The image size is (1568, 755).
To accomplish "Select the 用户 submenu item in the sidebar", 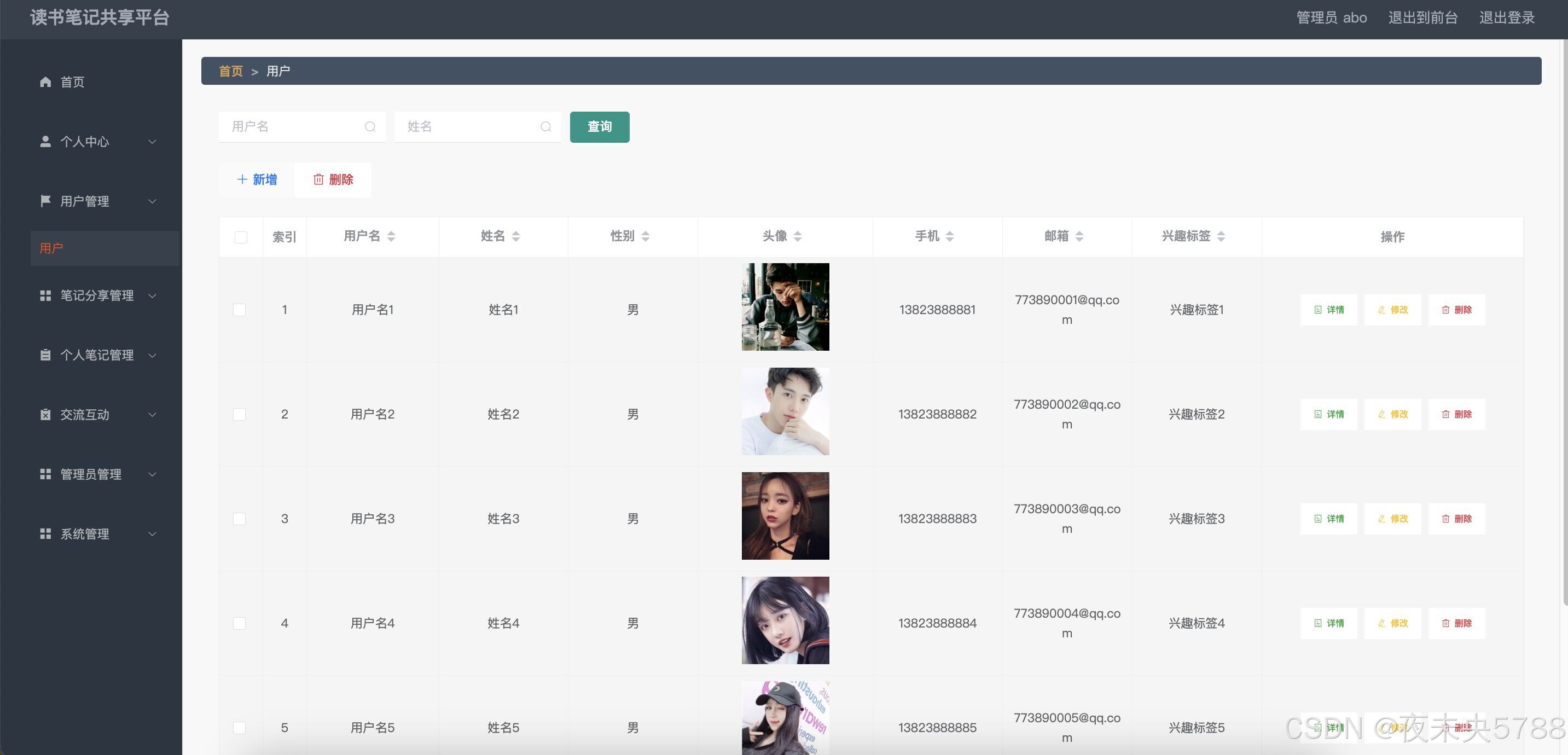I will (x=52, y=248).
